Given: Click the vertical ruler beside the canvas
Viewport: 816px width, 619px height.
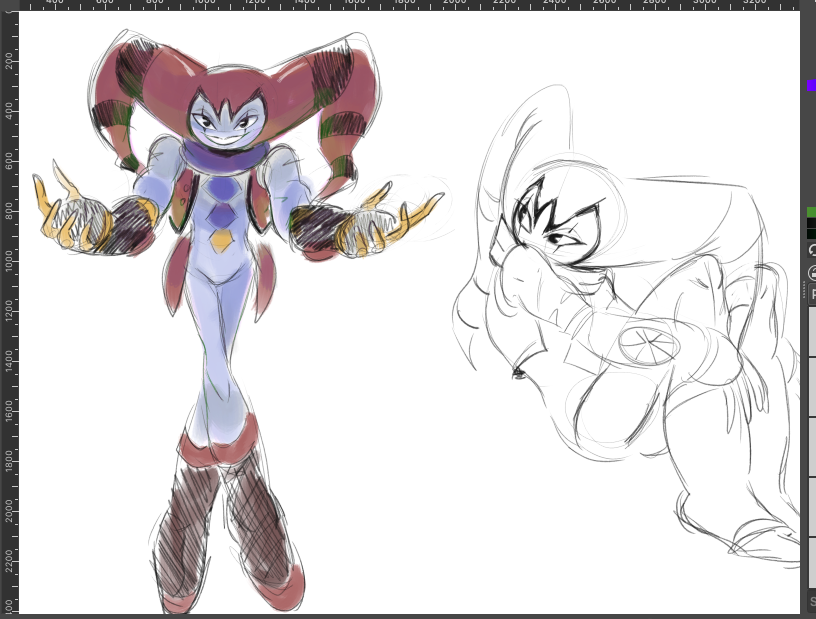Looking at the screenshot, I should click(9, 312).
